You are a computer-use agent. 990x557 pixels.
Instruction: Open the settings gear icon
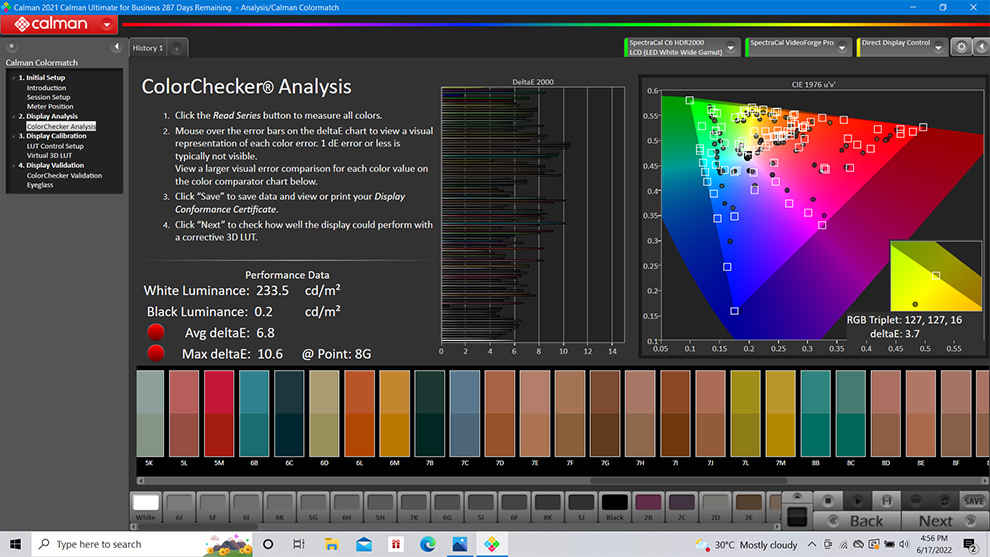point(961,47)
